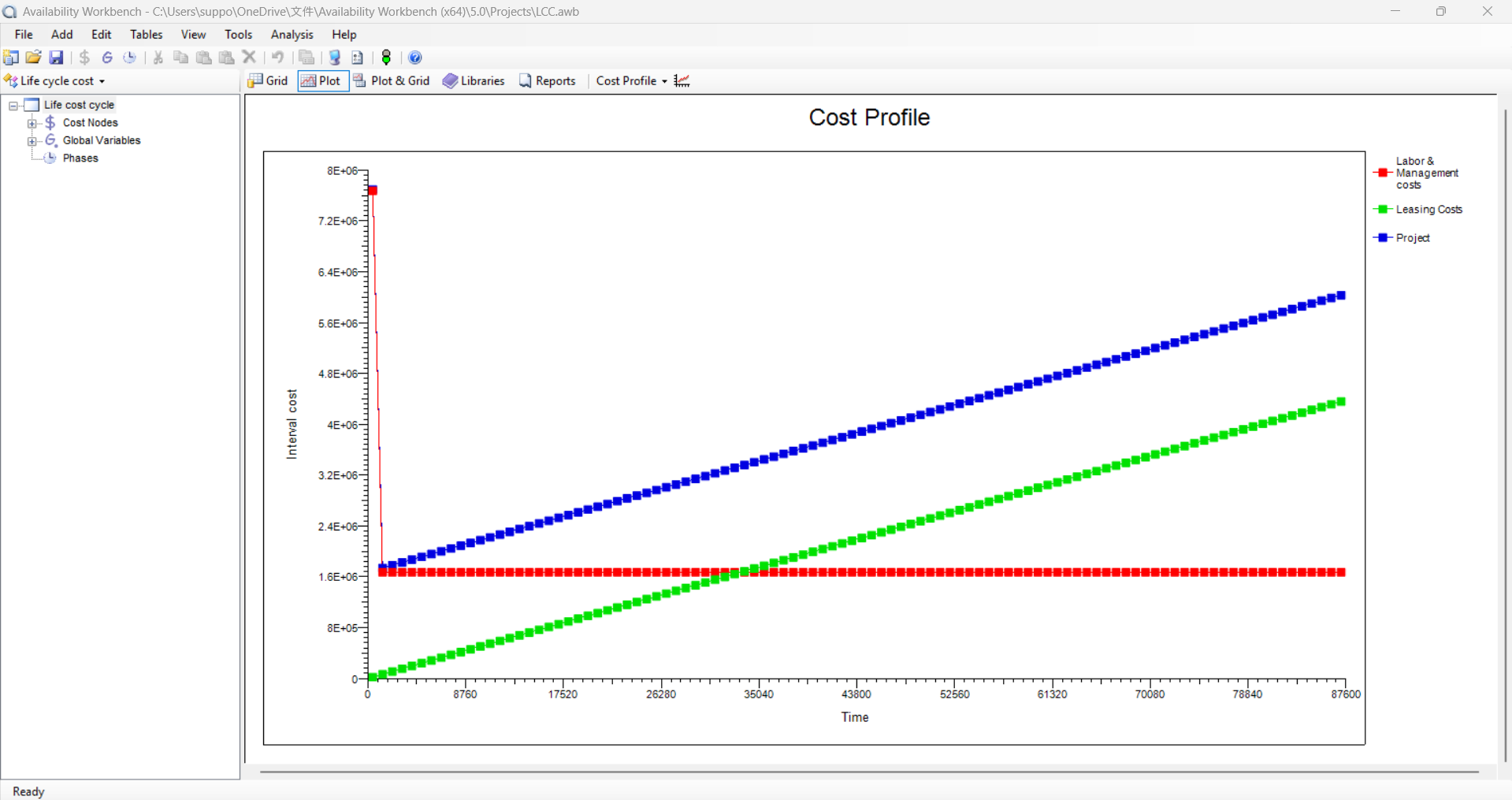Open the Reports view

click(x=548, y=81)
